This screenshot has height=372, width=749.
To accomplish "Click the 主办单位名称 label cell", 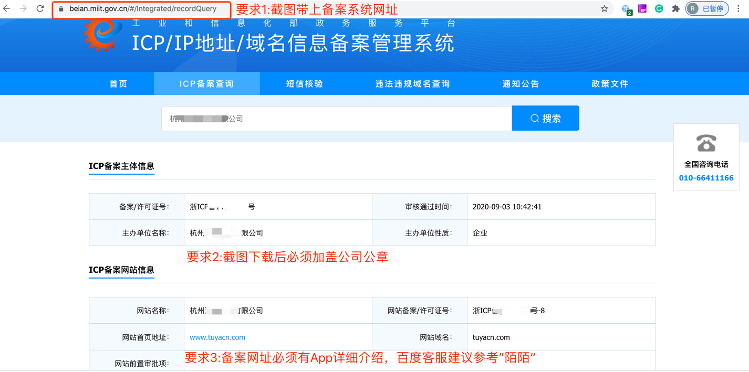I will 137,233.
